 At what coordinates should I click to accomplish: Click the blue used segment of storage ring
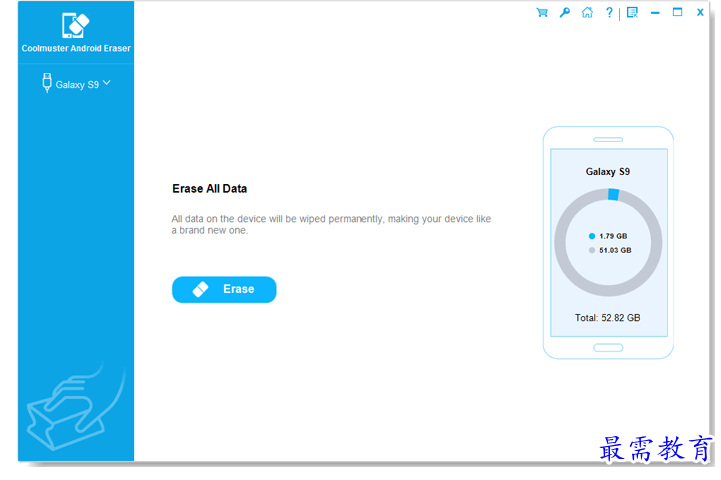pos(613,194)
